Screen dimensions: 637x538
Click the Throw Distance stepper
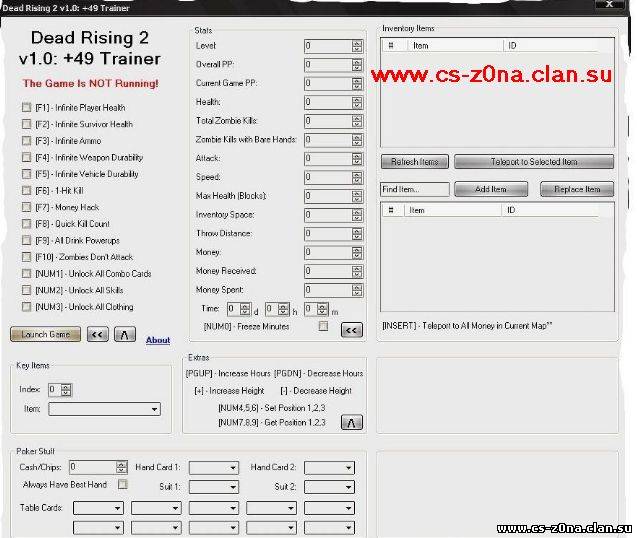[357, 234]
